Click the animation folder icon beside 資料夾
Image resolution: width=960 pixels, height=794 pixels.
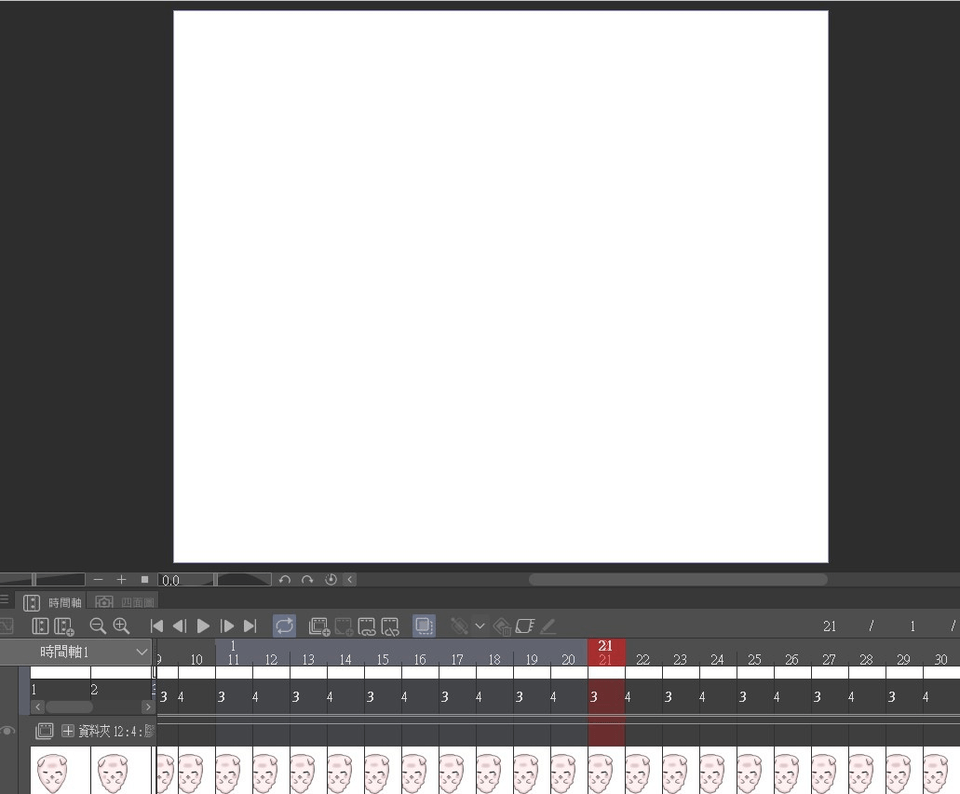pyautogui.click(x=45, y=730)
